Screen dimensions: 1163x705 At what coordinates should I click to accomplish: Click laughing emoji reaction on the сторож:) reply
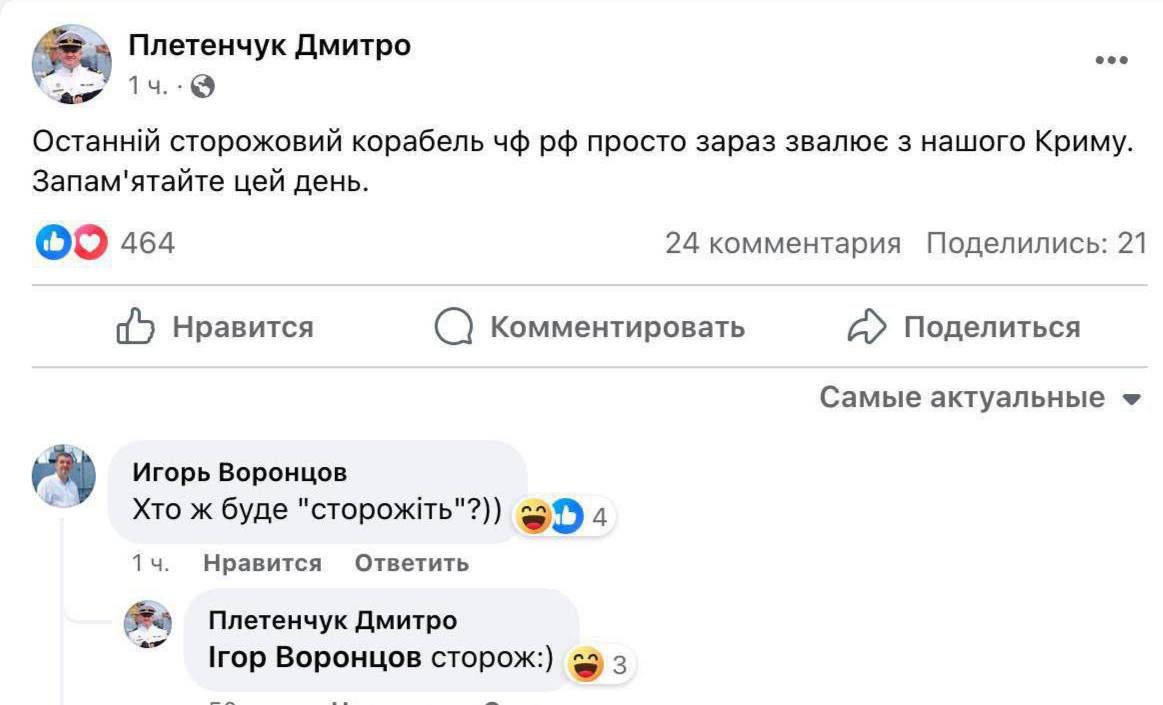coord(585,664)
